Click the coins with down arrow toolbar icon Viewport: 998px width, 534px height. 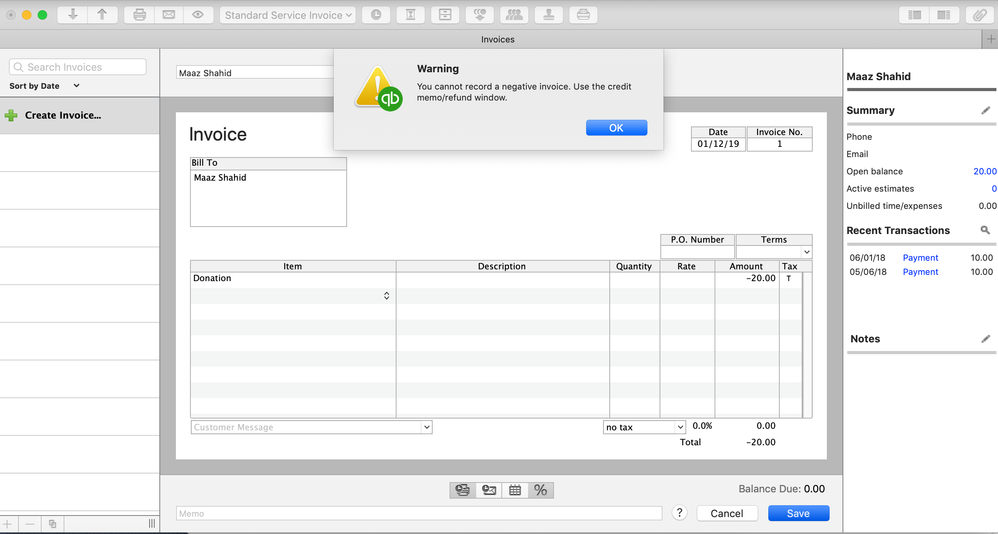480,15
